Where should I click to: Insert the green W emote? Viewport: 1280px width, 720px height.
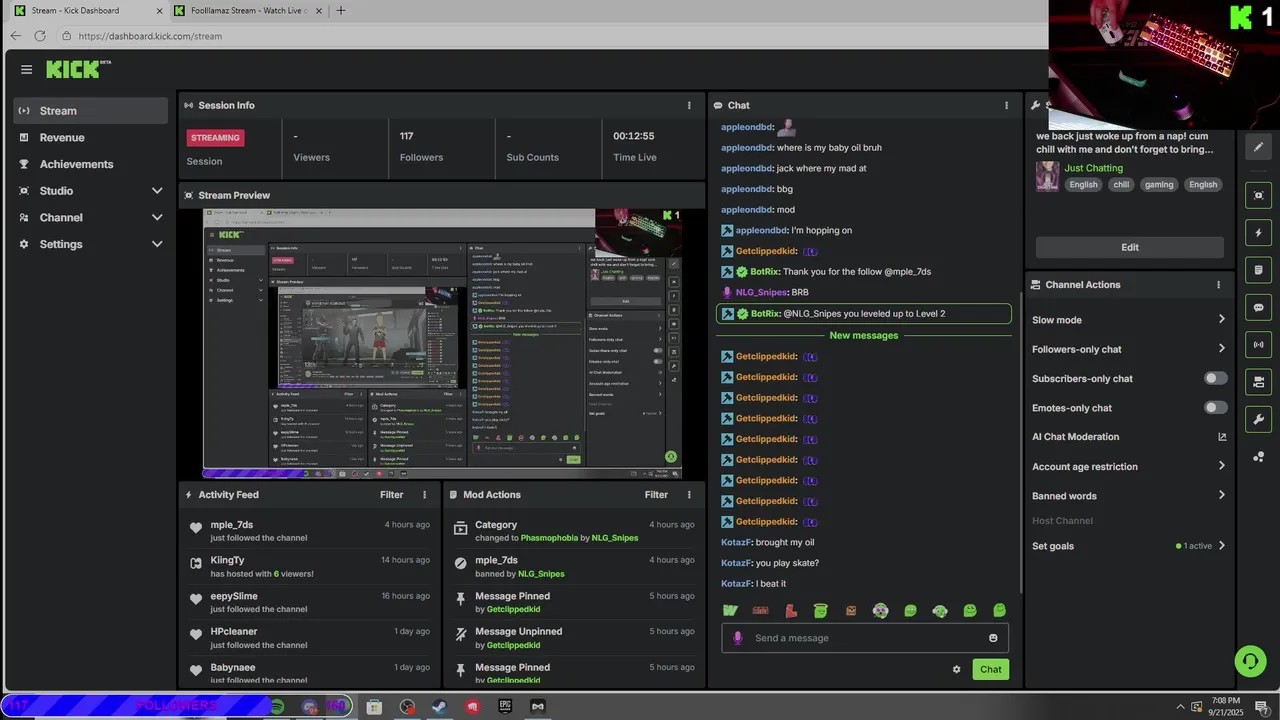click(x=731, y=611)
